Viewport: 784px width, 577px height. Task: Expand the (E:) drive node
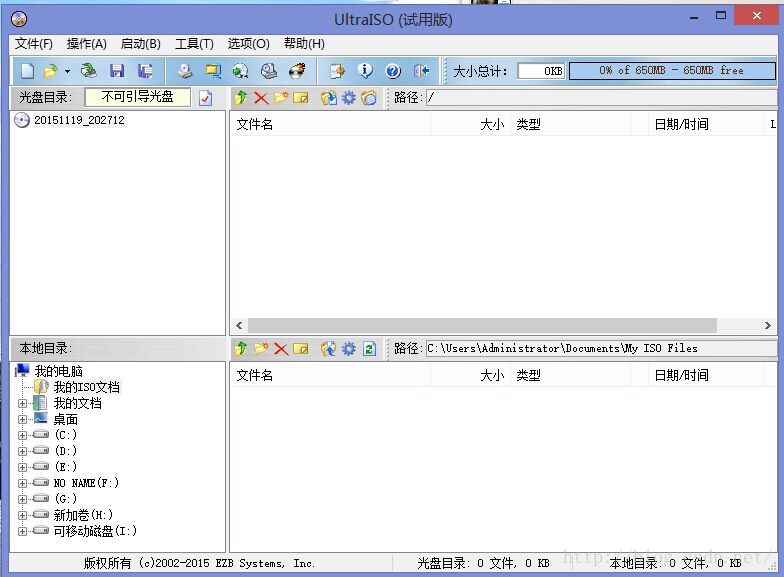coord(22,468)
